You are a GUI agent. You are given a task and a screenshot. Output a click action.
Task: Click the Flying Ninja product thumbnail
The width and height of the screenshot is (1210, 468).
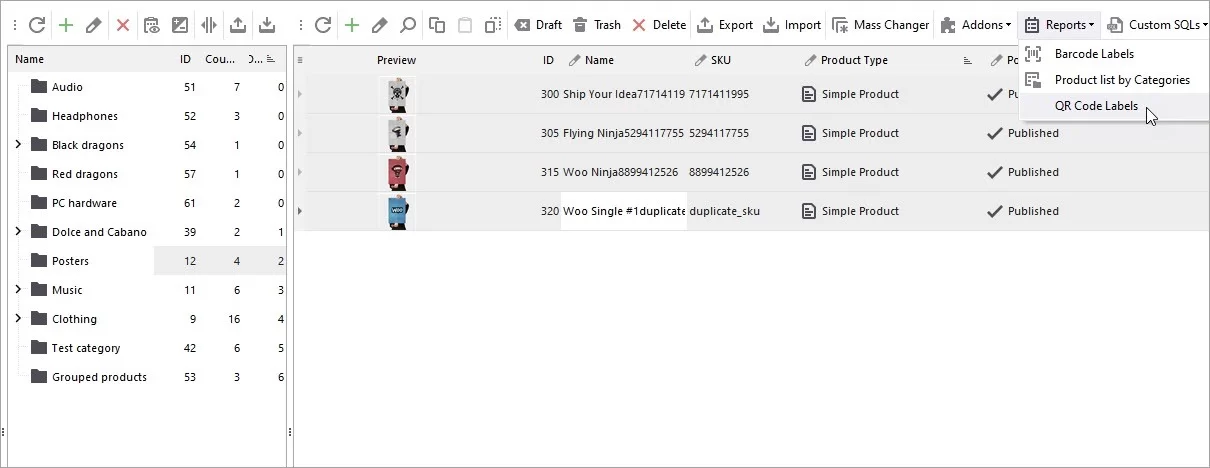tap(397, 133)
